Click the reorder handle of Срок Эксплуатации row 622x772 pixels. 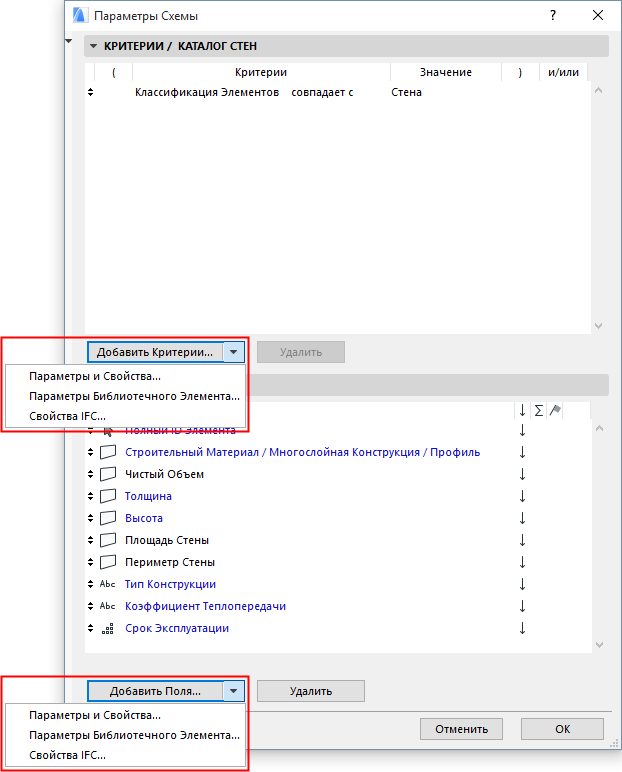pos(91,628)
